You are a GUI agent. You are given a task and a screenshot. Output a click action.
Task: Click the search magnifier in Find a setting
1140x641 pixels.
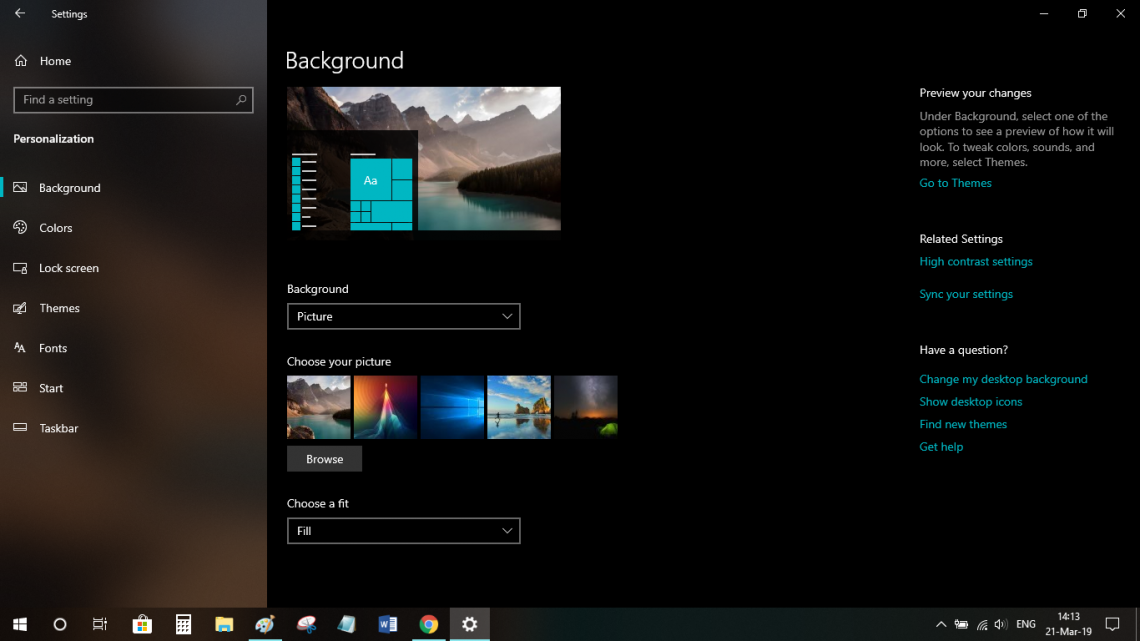pos(241,100)
